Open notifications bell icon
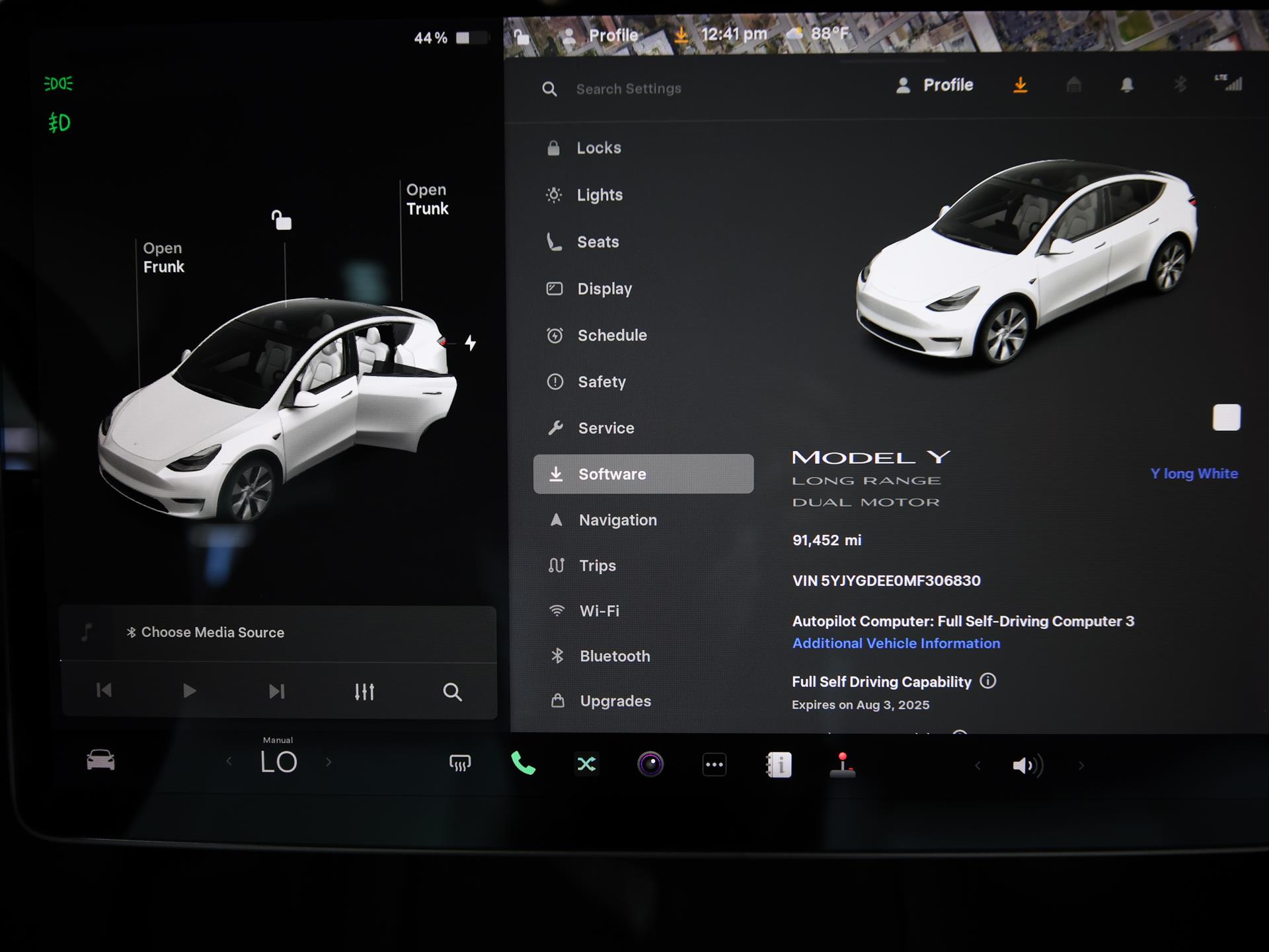Image resolution: width=1269 pixels, height=952 pixels. [x=1127, y=85]
